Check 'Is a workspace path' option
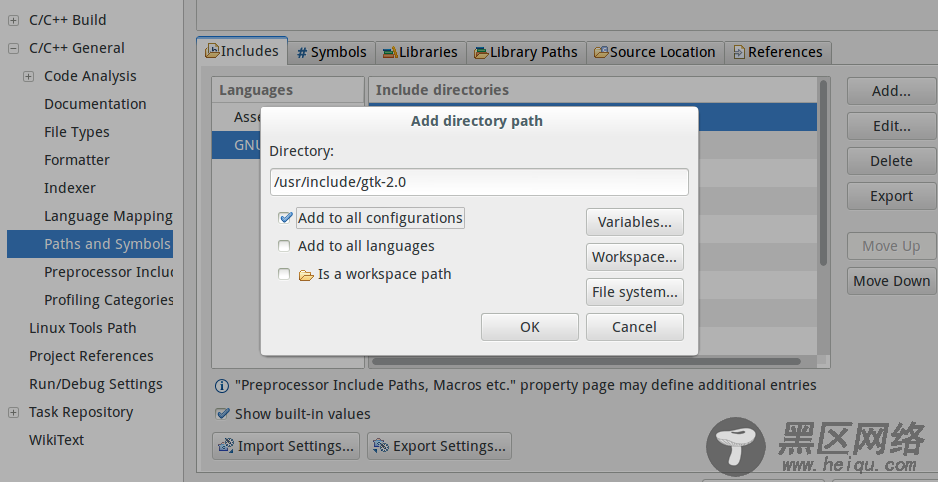 (284, 274)
